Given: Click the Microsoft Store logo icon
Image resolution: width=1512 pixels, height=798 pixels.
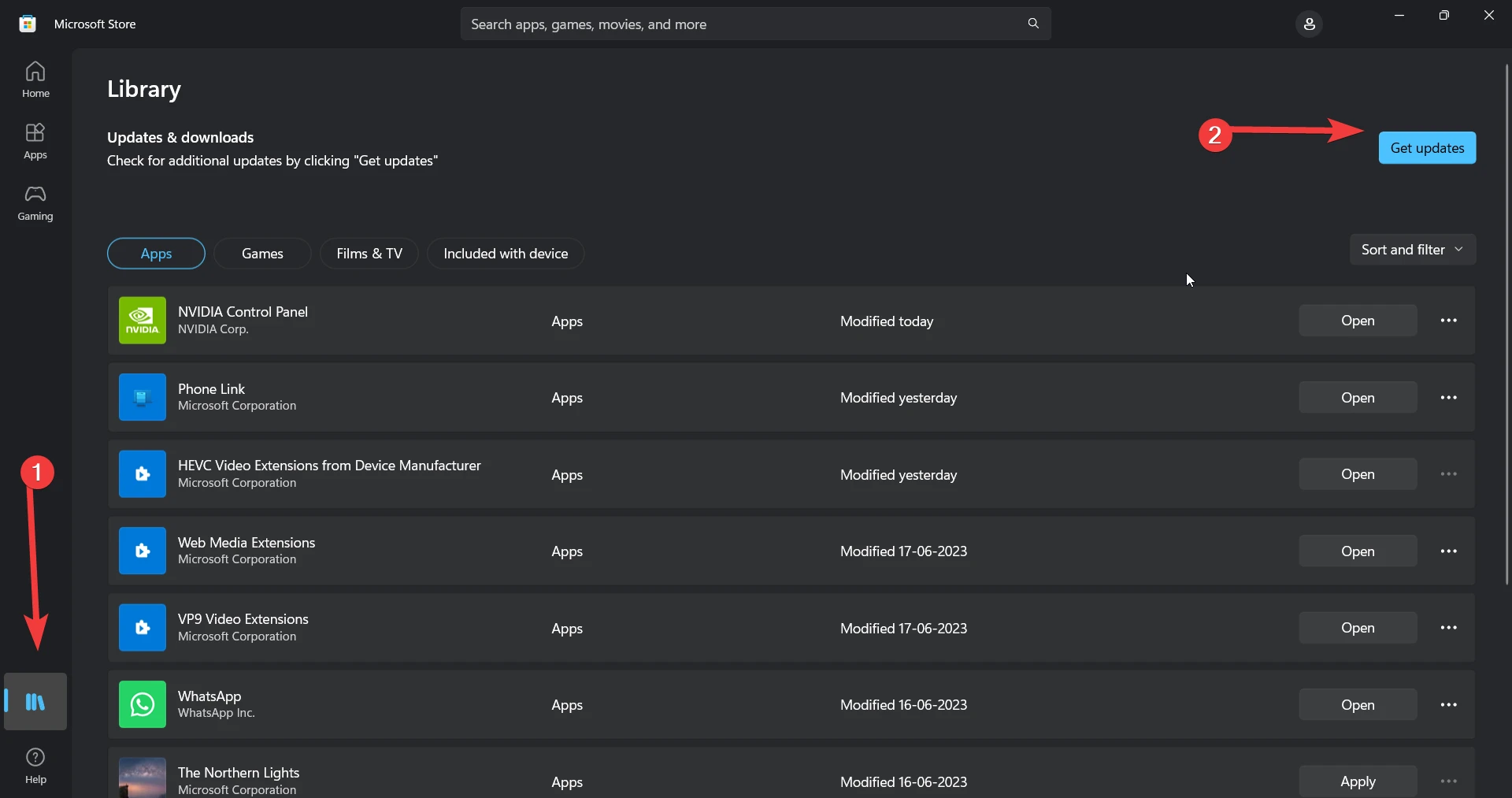Looking at the screenshot, I should click(28, 24).
